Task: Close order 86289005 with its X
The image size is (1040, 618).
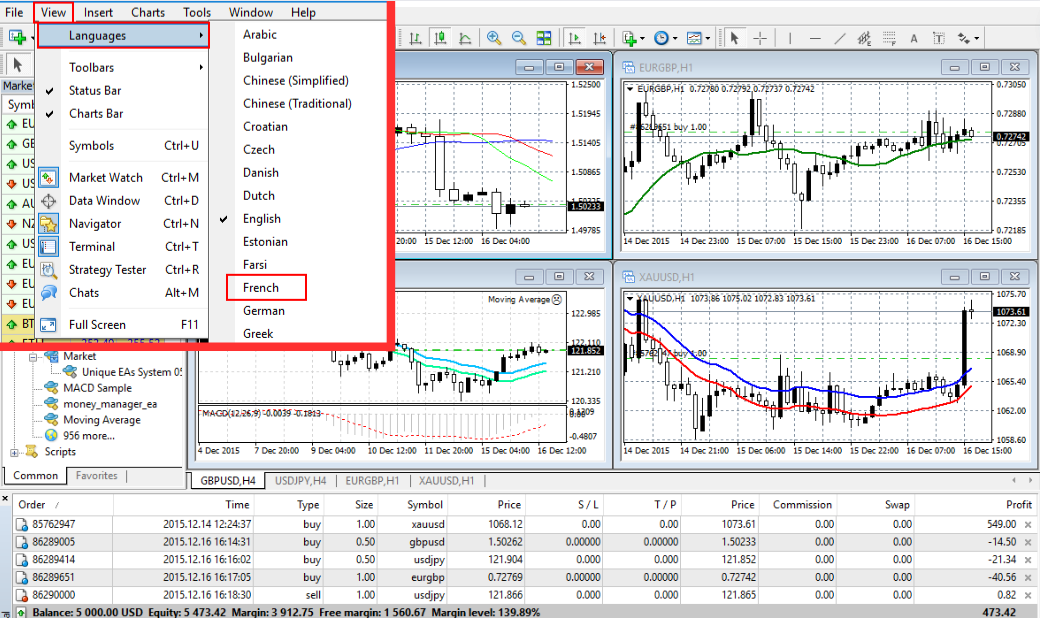Action: (1028, 542)
